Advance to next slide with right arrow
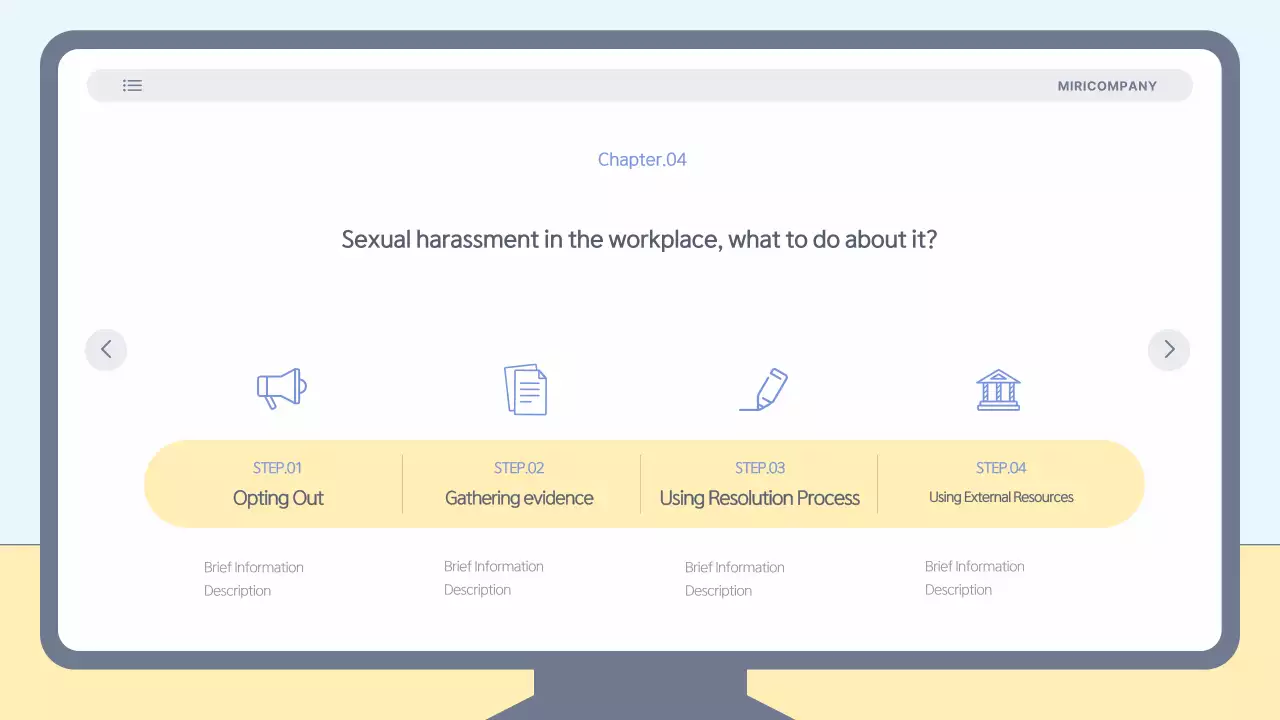The image size is (1280, 720). point(1169,350)
